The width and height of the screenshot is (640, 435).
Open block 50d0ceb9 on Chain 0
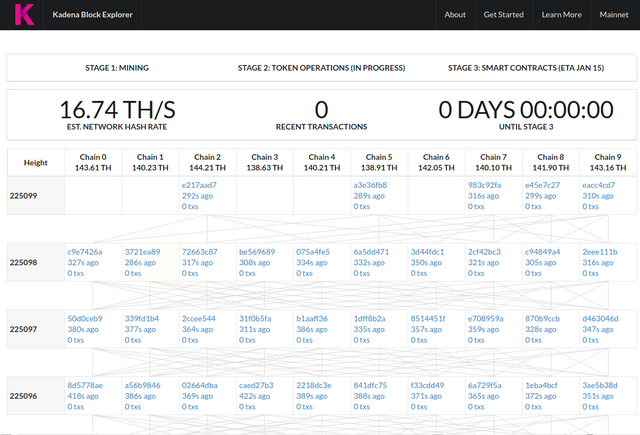click(x=85, y=318)
